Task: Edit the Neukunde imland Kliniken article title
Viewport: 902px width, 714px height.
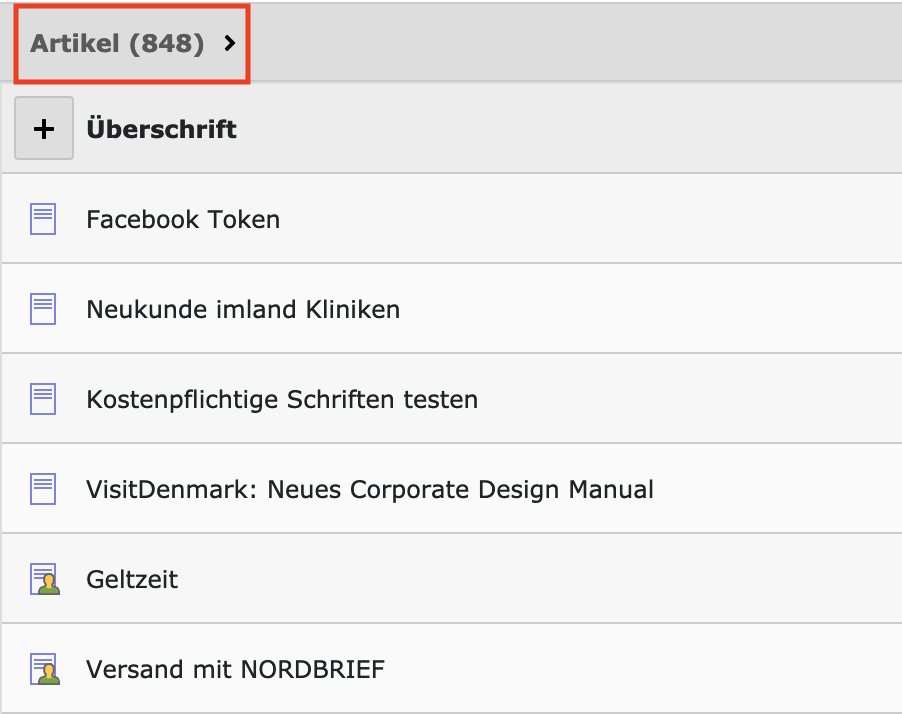Action: tap(243, 309)
